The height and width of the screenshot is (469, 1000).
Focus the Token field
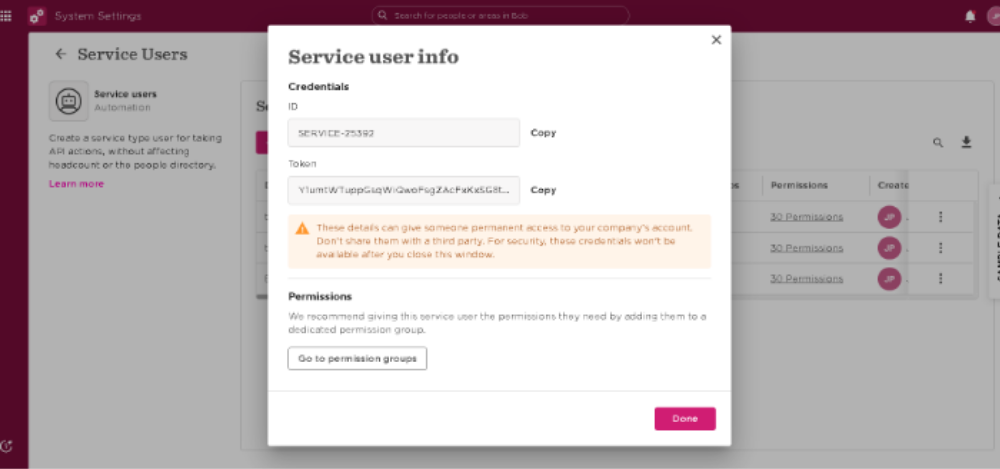(x=404, y=190)
